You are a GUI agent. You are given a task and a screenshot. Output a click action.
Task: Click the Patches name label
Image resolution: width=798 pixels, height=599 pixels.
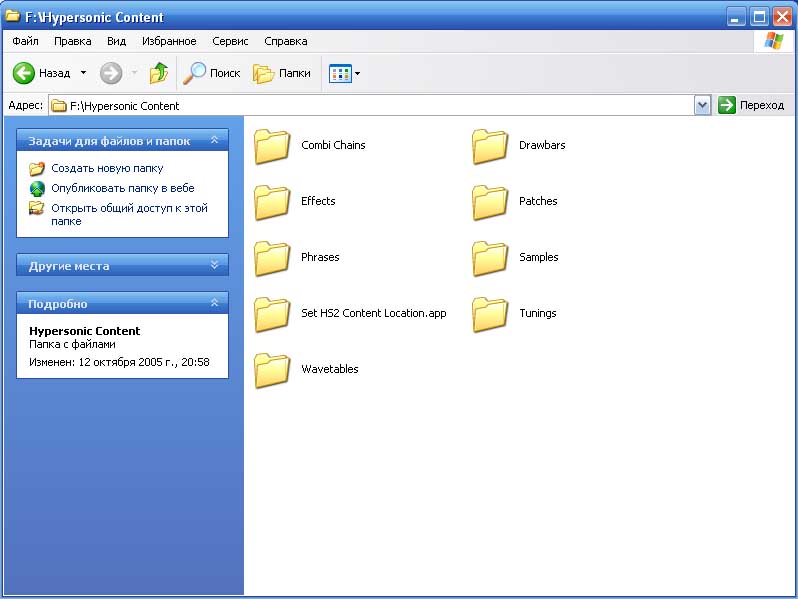click(538, 201)
